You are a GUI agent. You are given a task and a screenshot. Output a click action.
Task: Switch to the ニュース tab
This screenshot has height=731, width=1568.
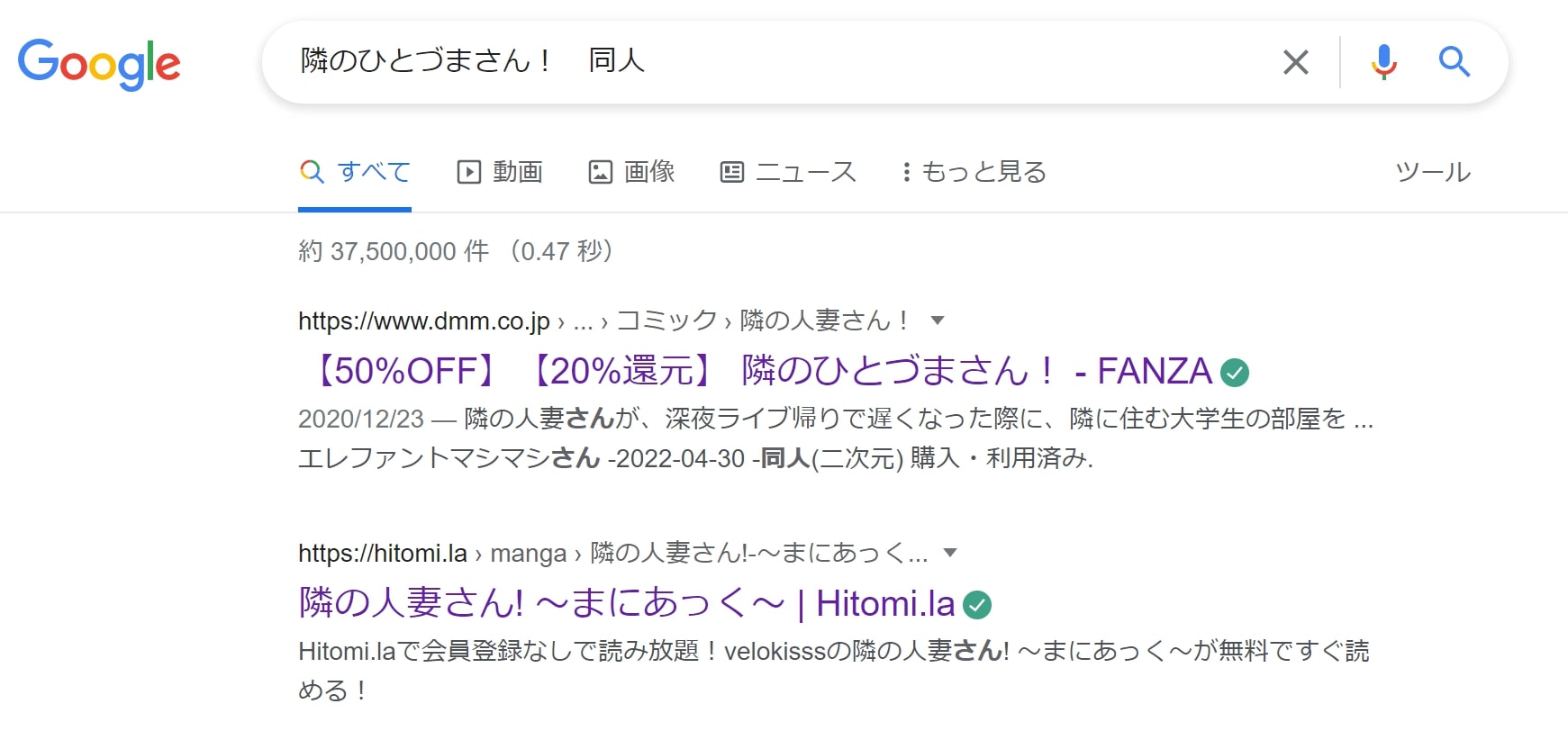[788, 172]
